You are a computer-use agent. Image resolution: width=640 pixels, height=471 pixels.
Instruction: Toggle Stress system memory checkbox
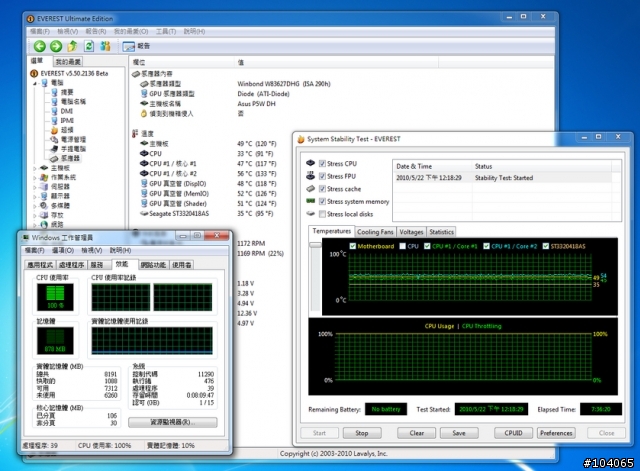point(322,202)
